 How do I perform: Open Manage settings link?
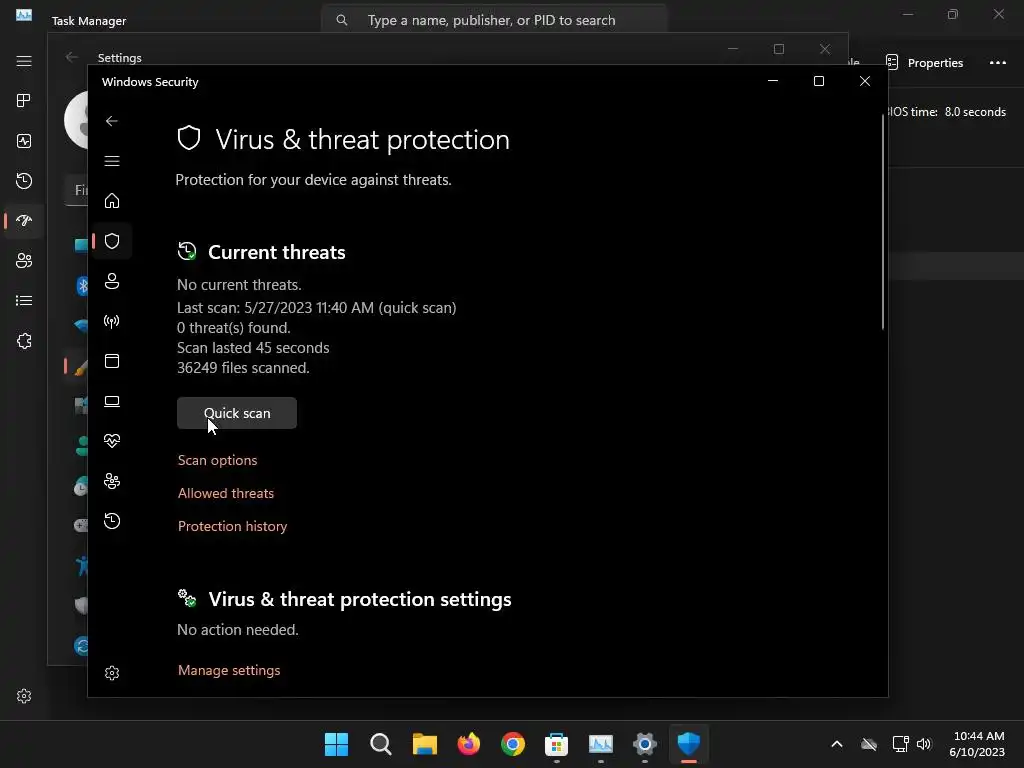(229, 670)
